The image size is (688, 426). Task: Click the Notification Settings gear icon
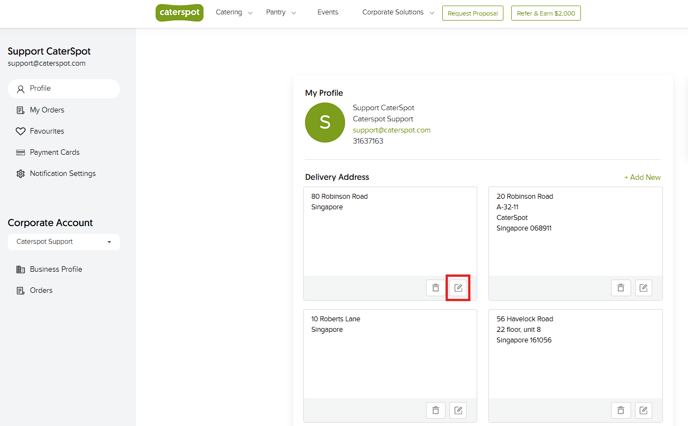(x=20, y=174)
